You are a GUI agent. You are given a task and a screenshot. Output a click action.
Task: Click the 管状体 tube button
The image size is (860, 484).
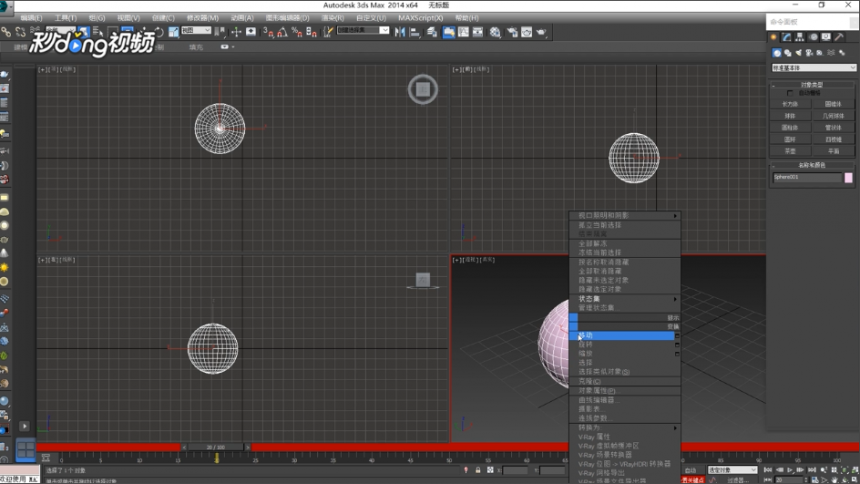833,127
